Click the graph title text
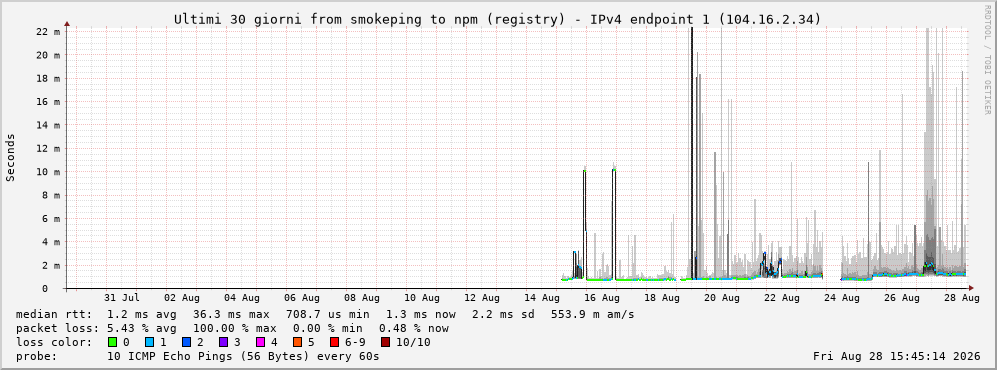The height and width of the screenshot is (370, 997). click(x=497, y=20)
